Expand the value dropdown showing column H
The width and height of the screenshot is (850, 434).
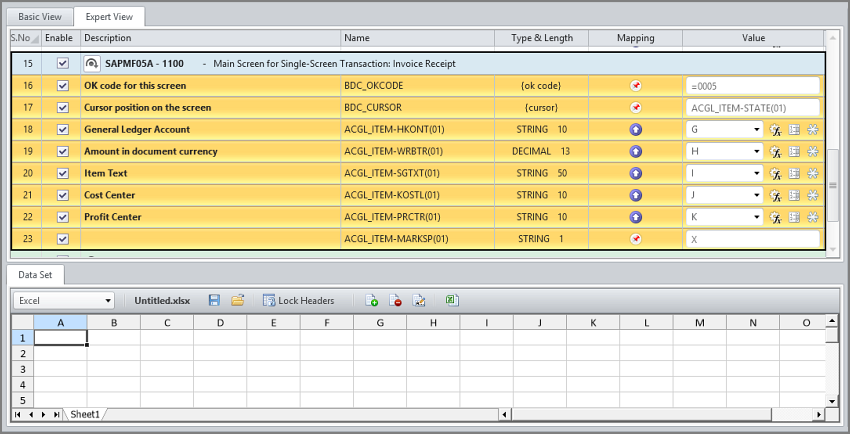point(756,151)
